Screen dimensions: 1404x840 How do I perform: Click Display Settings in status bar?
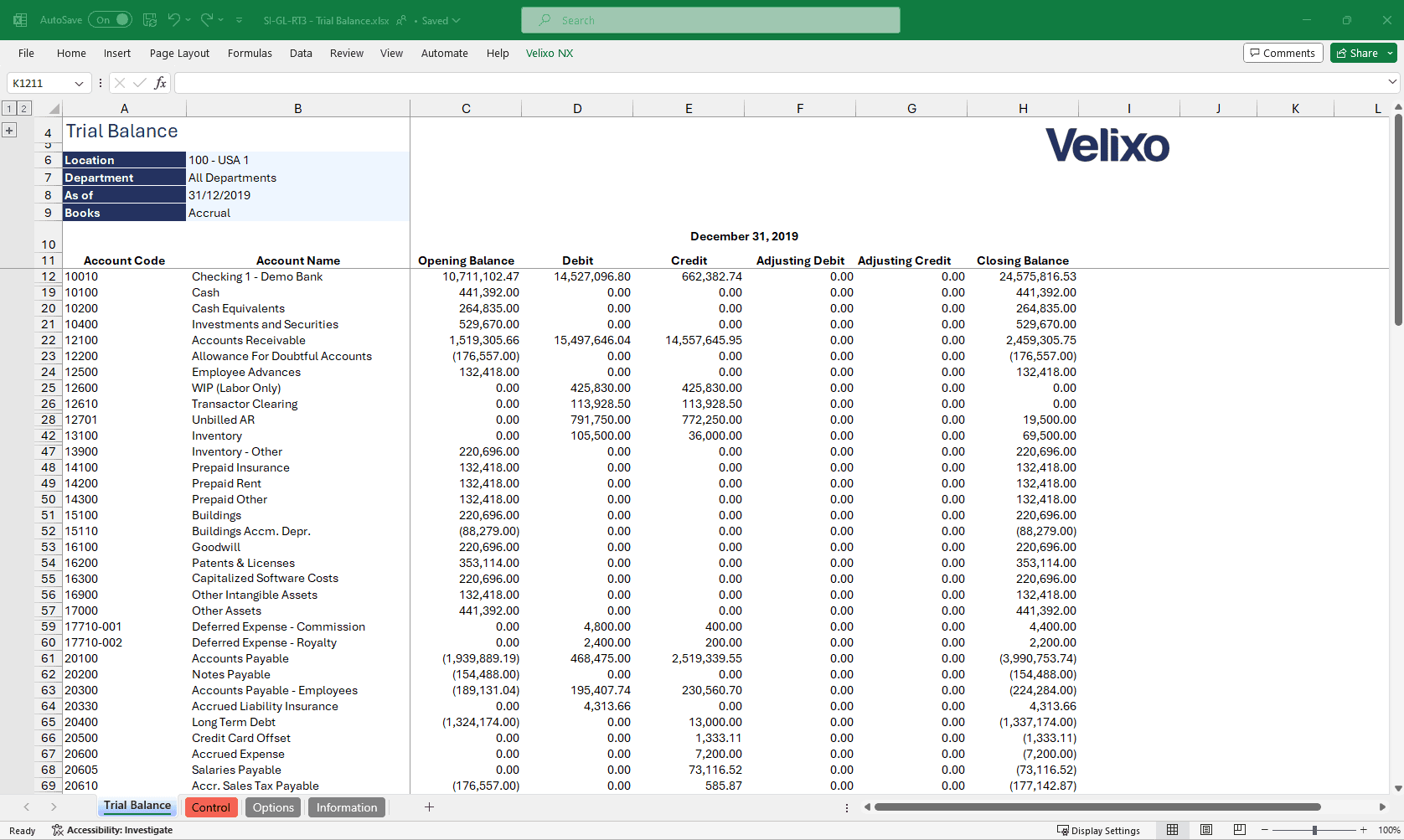coord(1099,830)
